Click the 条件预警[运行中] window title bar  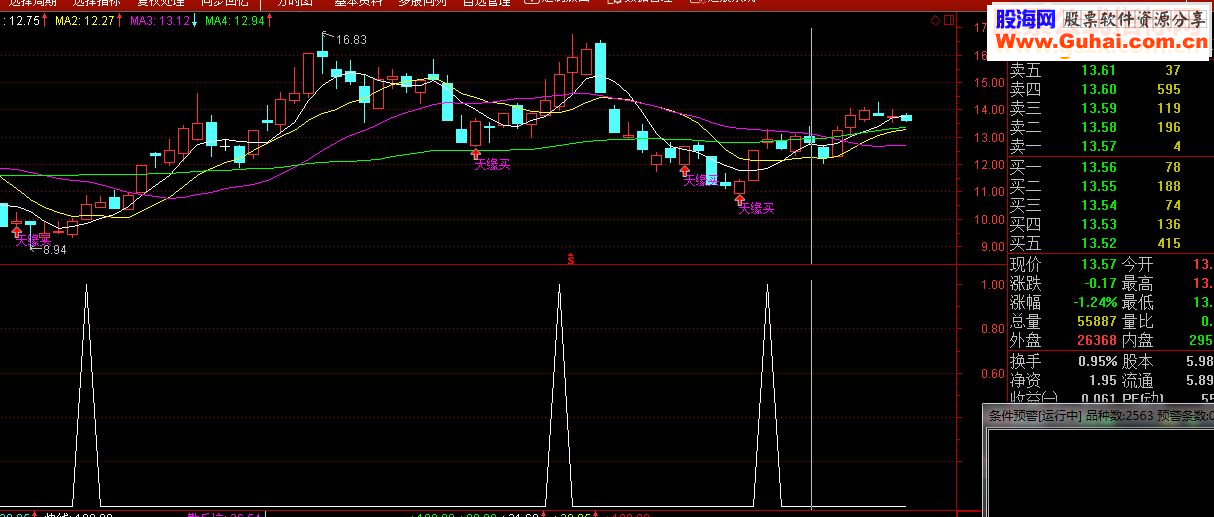(1099, 415)
